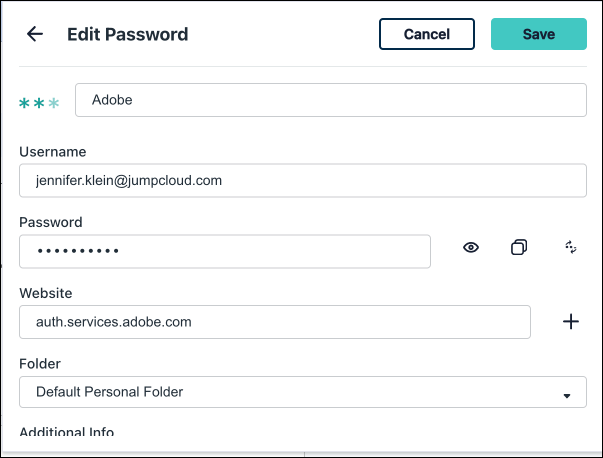
Task: Save the password changes
Action: [538, 34]
